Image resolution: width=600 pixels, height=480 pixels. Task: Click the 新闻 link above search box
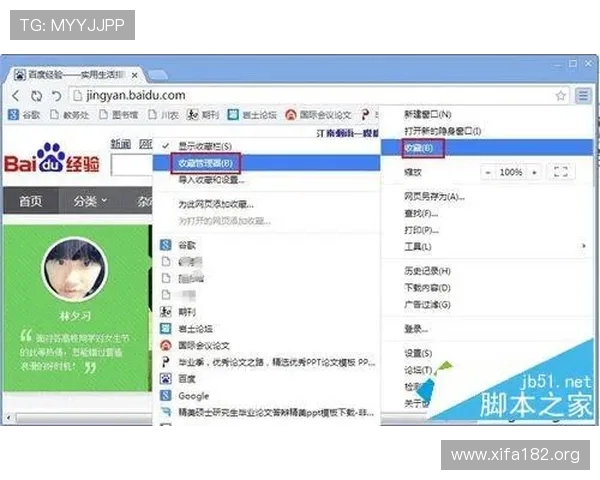tap(121, 144)
